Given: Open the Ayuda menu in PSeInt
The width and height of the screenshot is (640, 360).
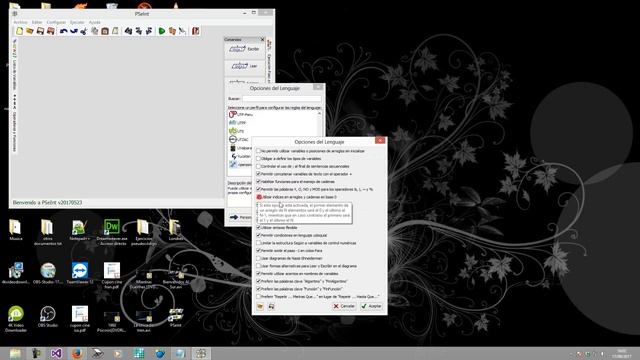Looking at the screenshot, I should click(94, 22).
